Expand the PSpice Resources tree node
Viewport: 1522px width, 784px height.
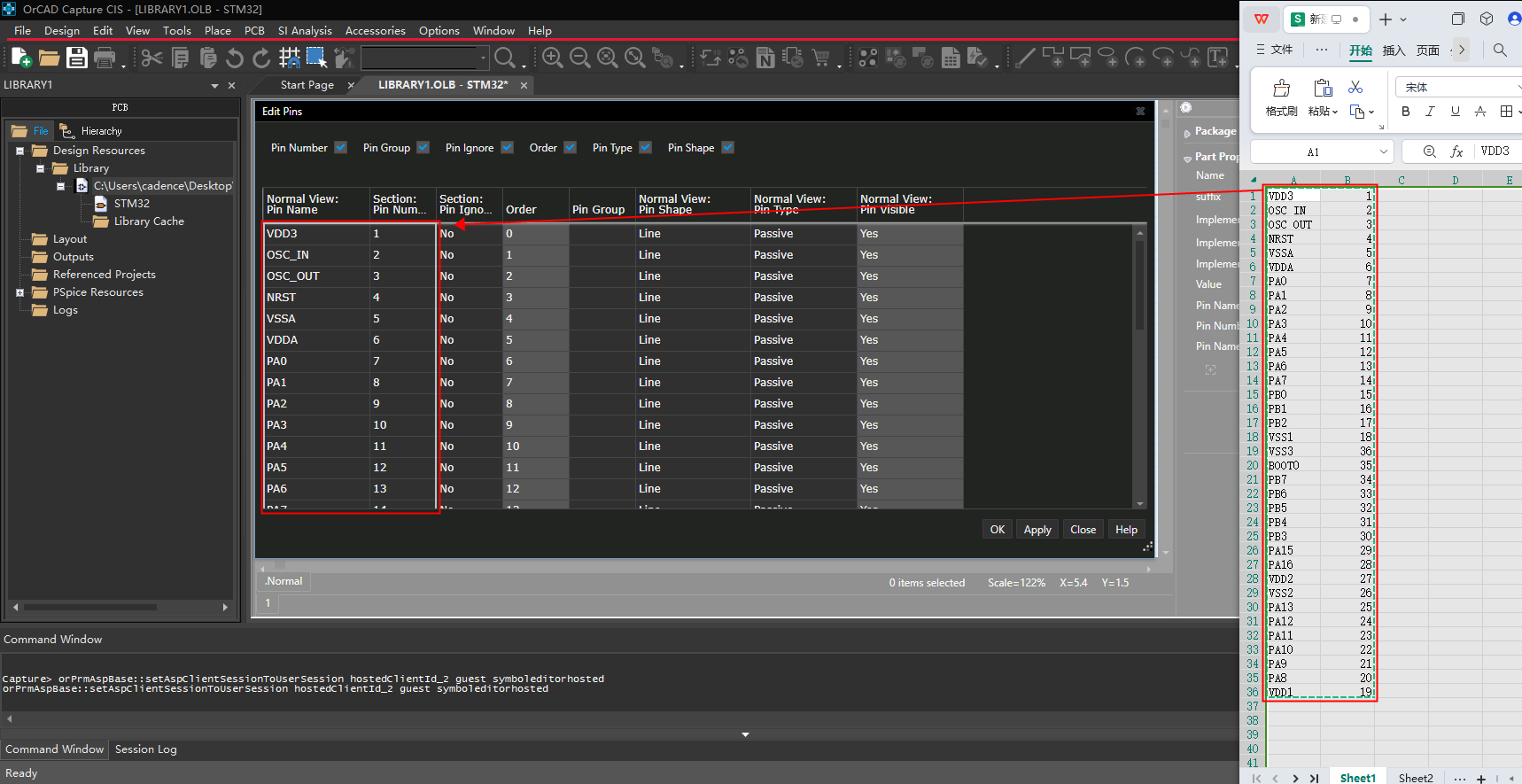coord(19,292)
